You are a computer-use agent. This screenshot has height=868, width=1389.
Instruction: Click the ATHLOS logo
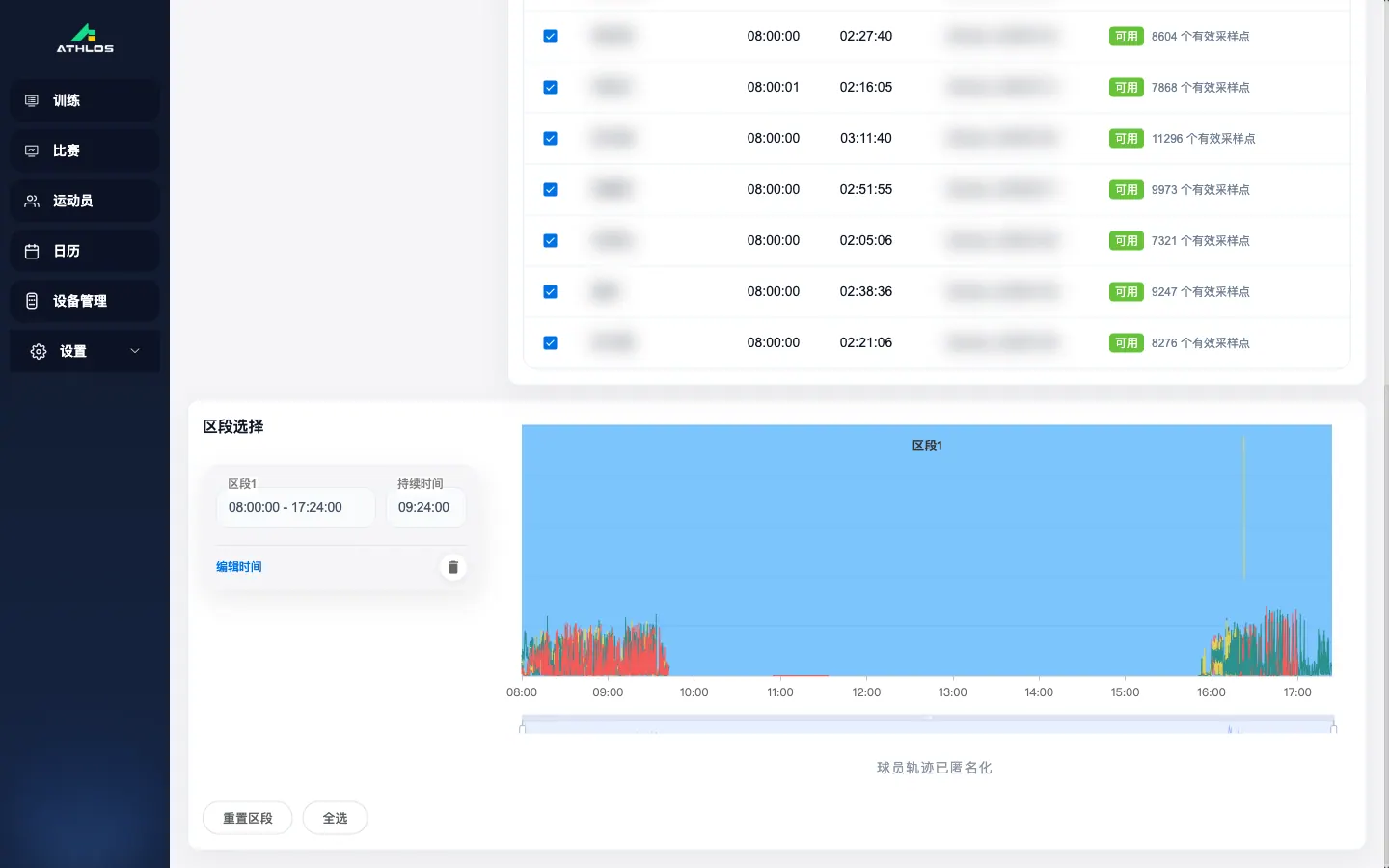[85, 39]
